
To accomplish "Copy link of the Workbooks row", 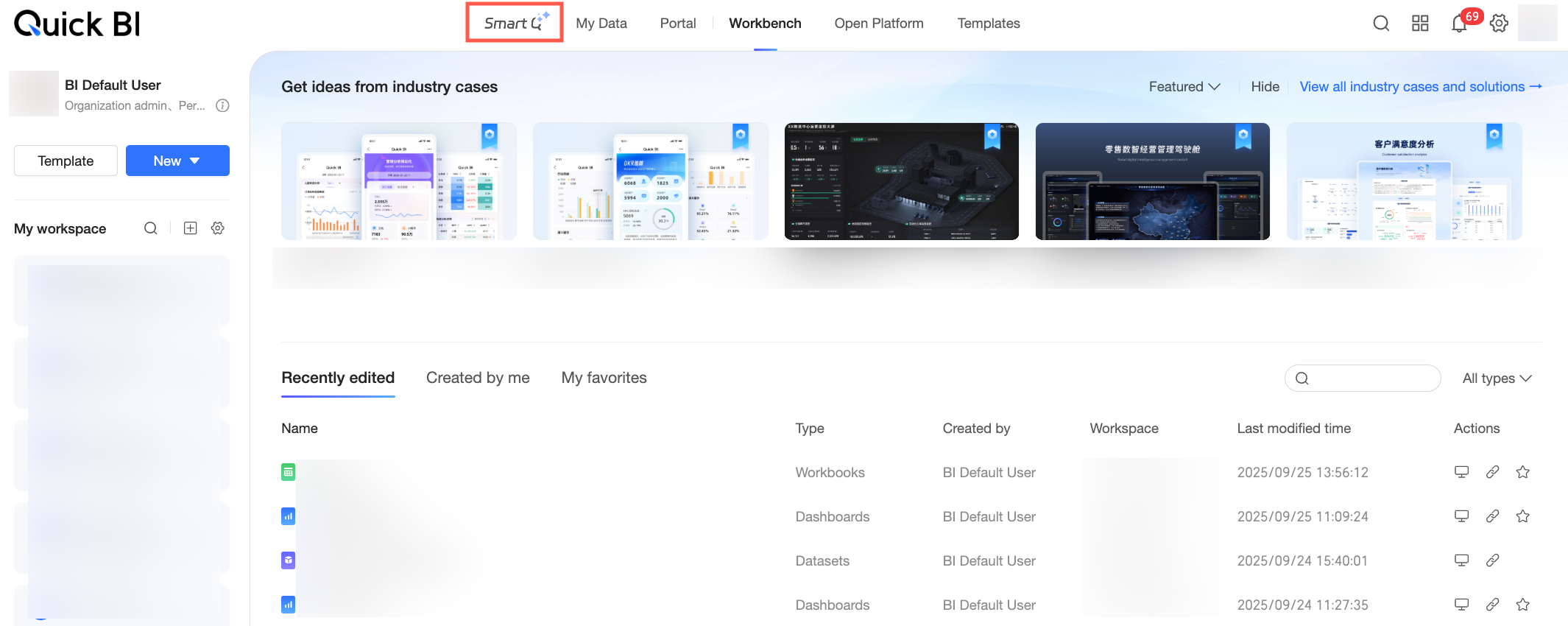I will click(x=1492, y=472).
